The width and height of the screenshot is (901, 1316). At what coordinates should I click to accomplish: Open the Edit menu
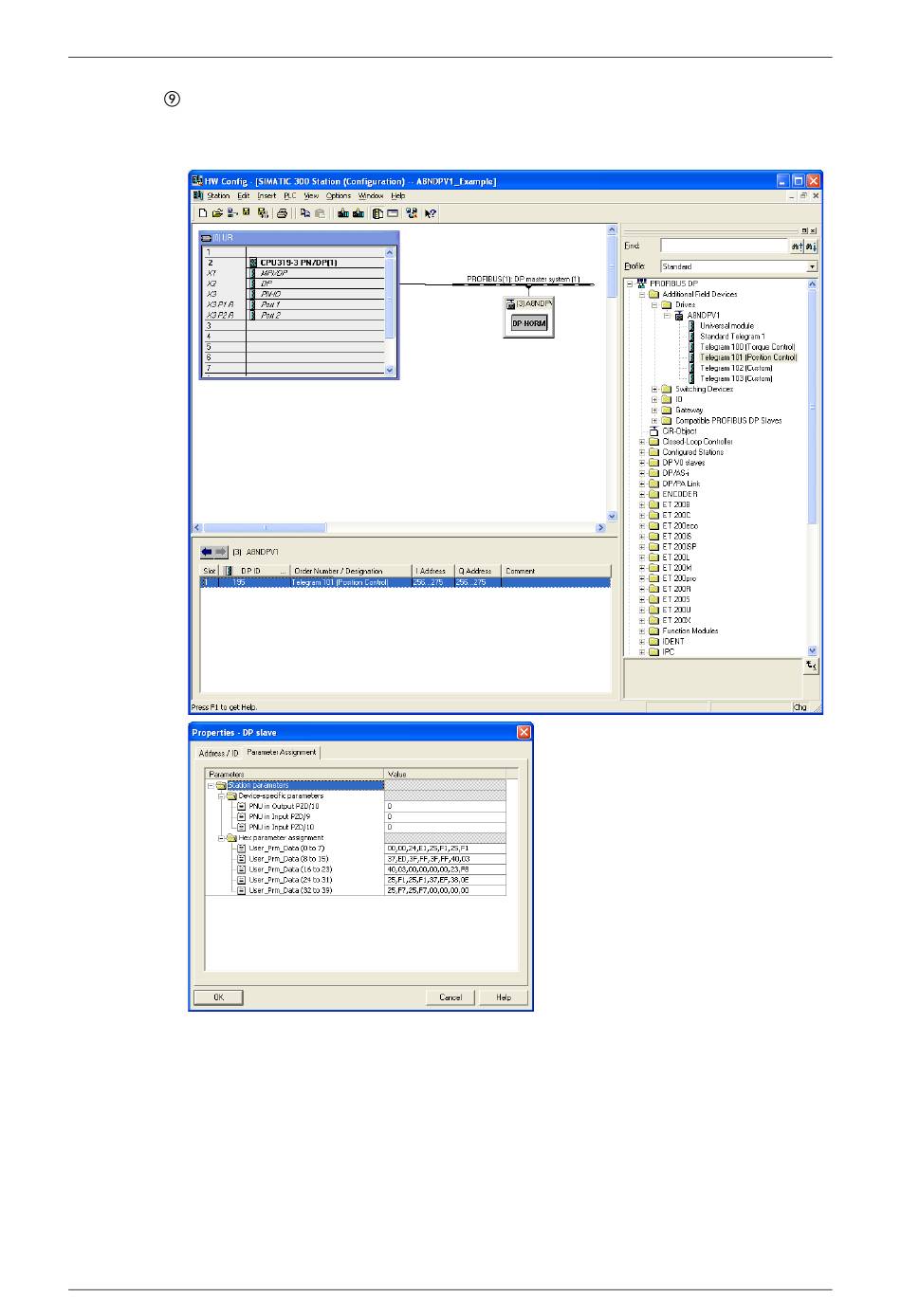click(x=244, y=196)
